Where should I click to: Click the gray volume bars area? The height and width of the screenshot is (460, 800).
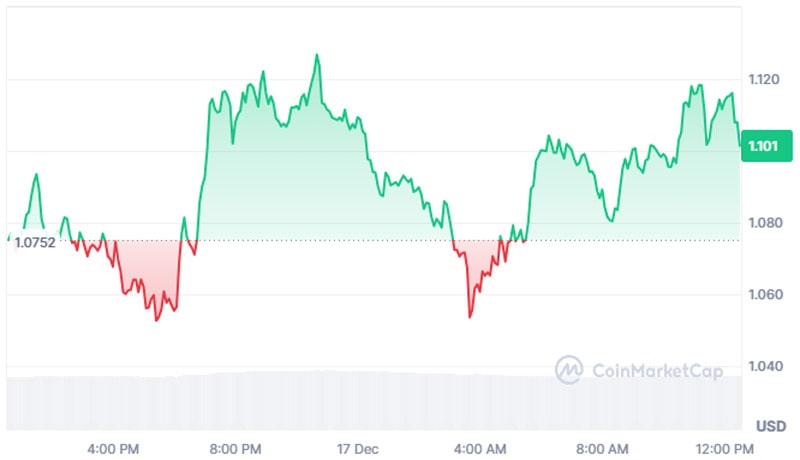pyautogui.click(x=370, y=400)
